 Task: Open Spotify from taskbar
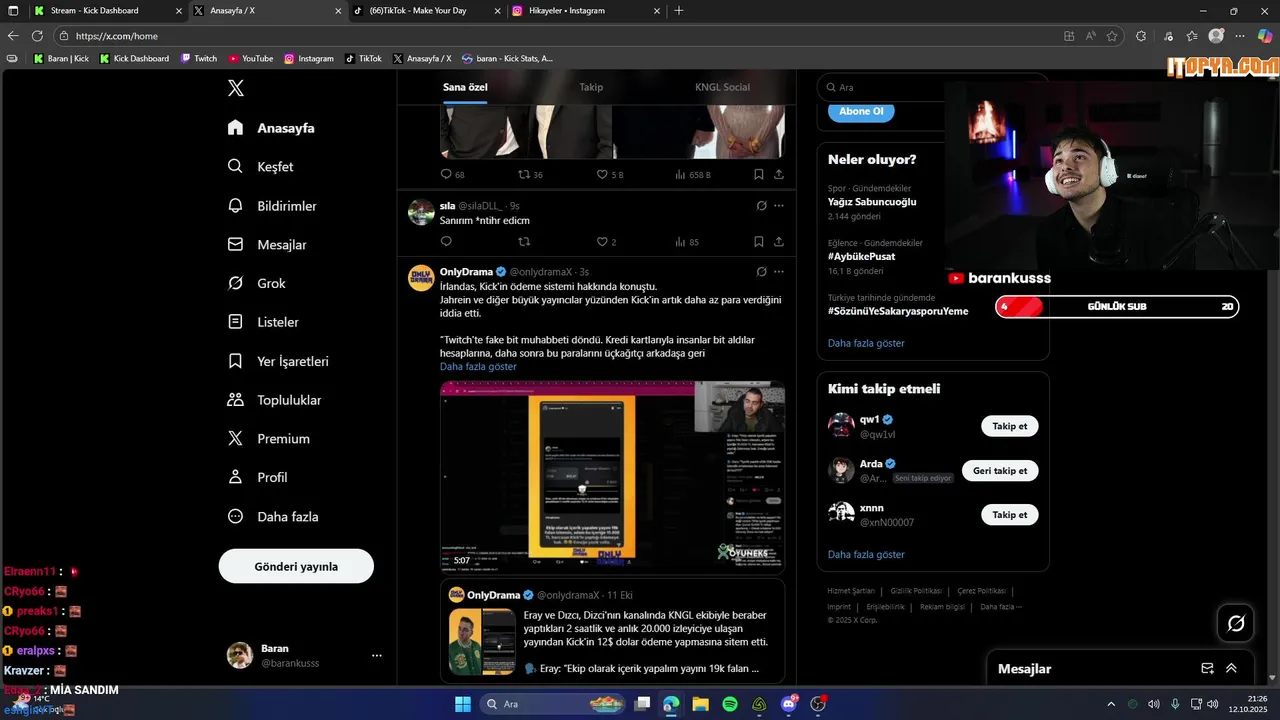(730, 704)
